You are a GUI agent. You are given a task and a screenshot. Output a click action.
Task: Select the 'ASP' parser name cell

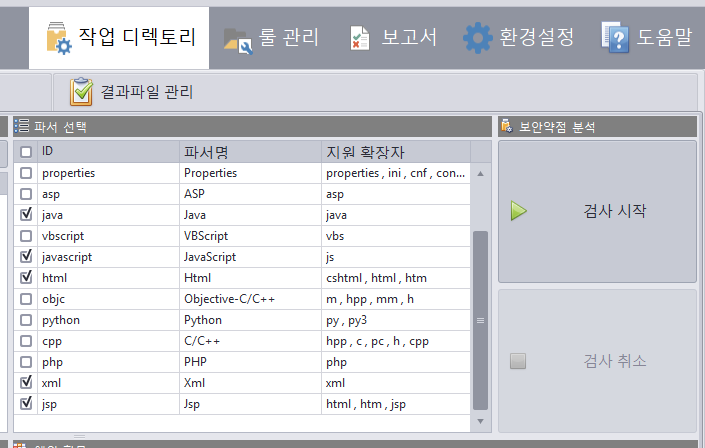[x=250, y=194]
